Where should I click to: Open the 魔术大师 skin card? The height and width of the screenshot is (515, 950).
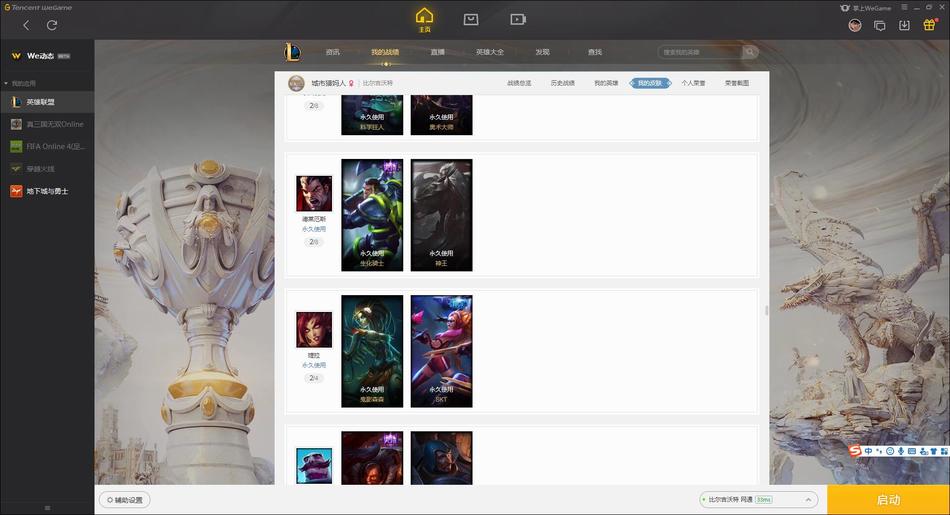tap(442, 115)
